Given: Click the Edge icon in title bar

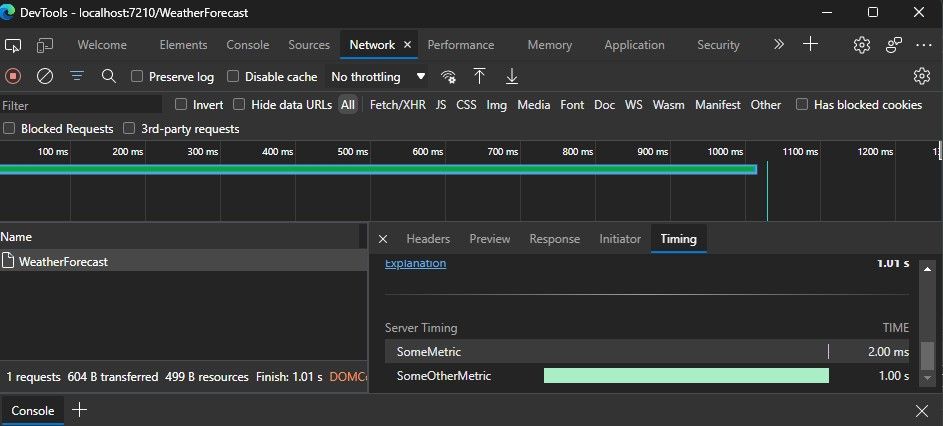Looking at the screenshot, I should tap(7, 12).
